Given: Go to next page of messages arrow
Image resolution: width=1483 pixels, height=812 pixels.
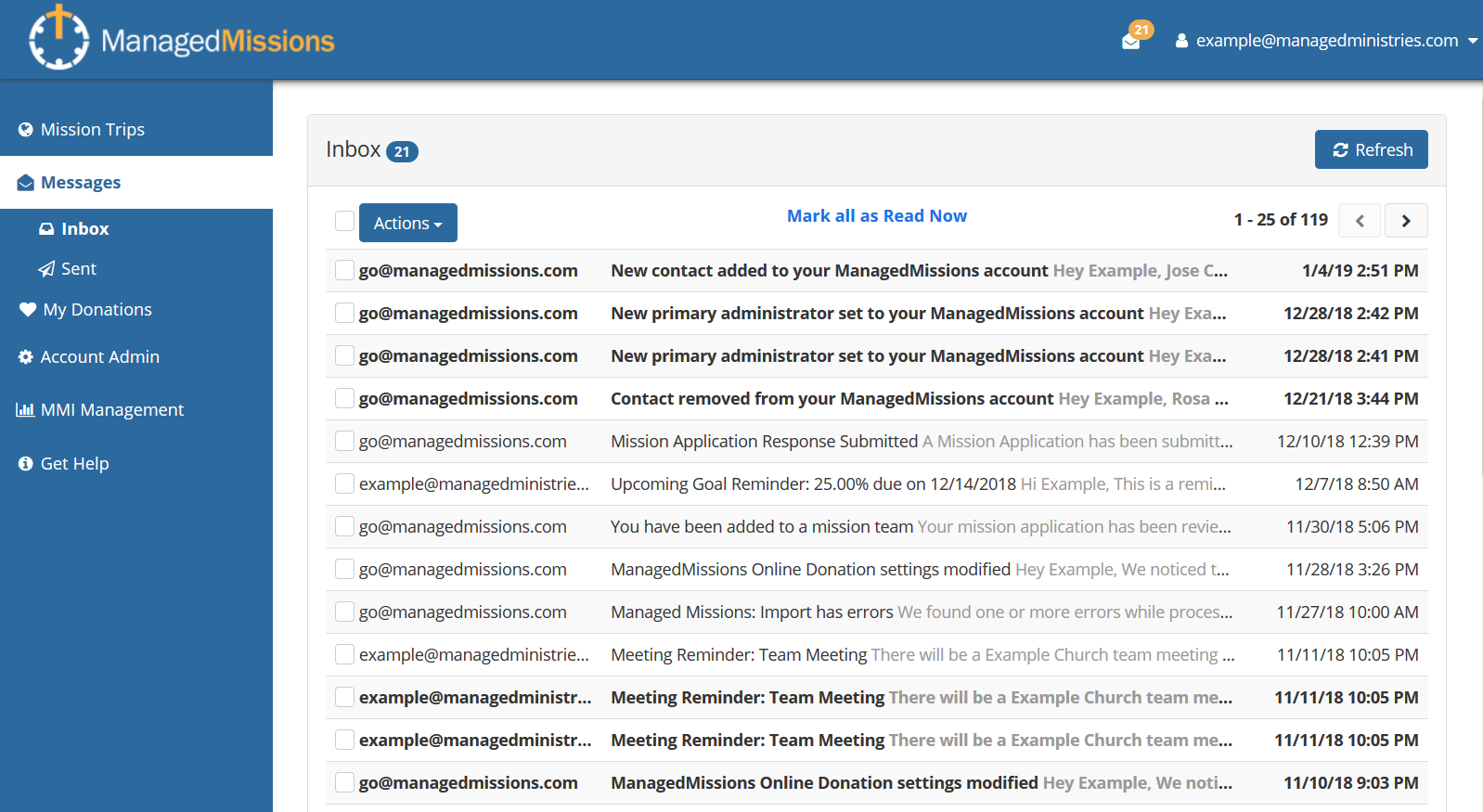Looking at the screenshot, I should click(1406, 221).
